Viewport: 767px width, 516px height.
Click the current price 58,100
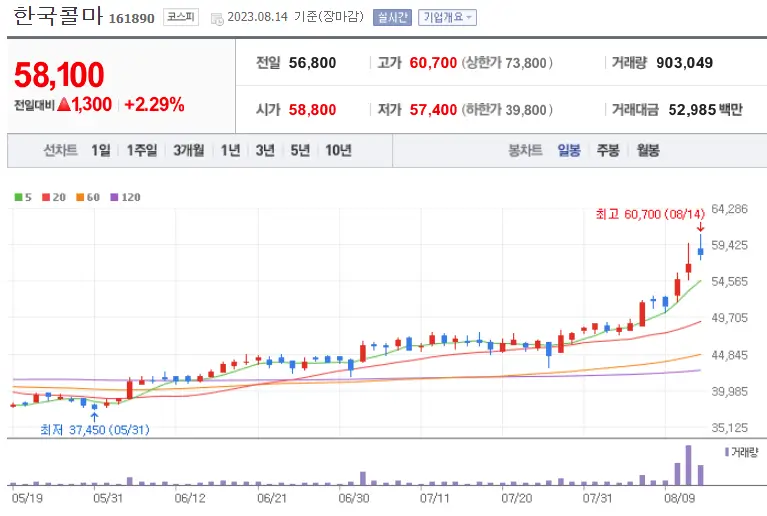click(59, 75)
